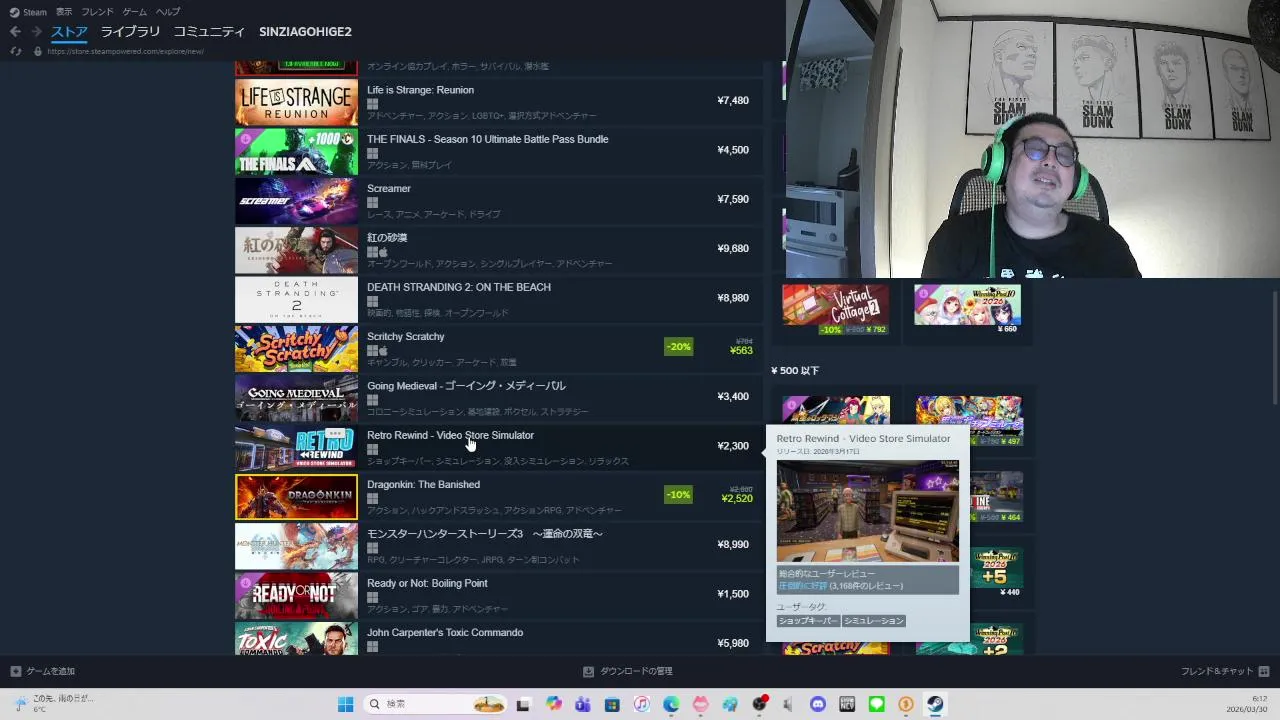1280x720 pixels.
Task: Open the ヘルプ menu
Action: coord(168,12)
